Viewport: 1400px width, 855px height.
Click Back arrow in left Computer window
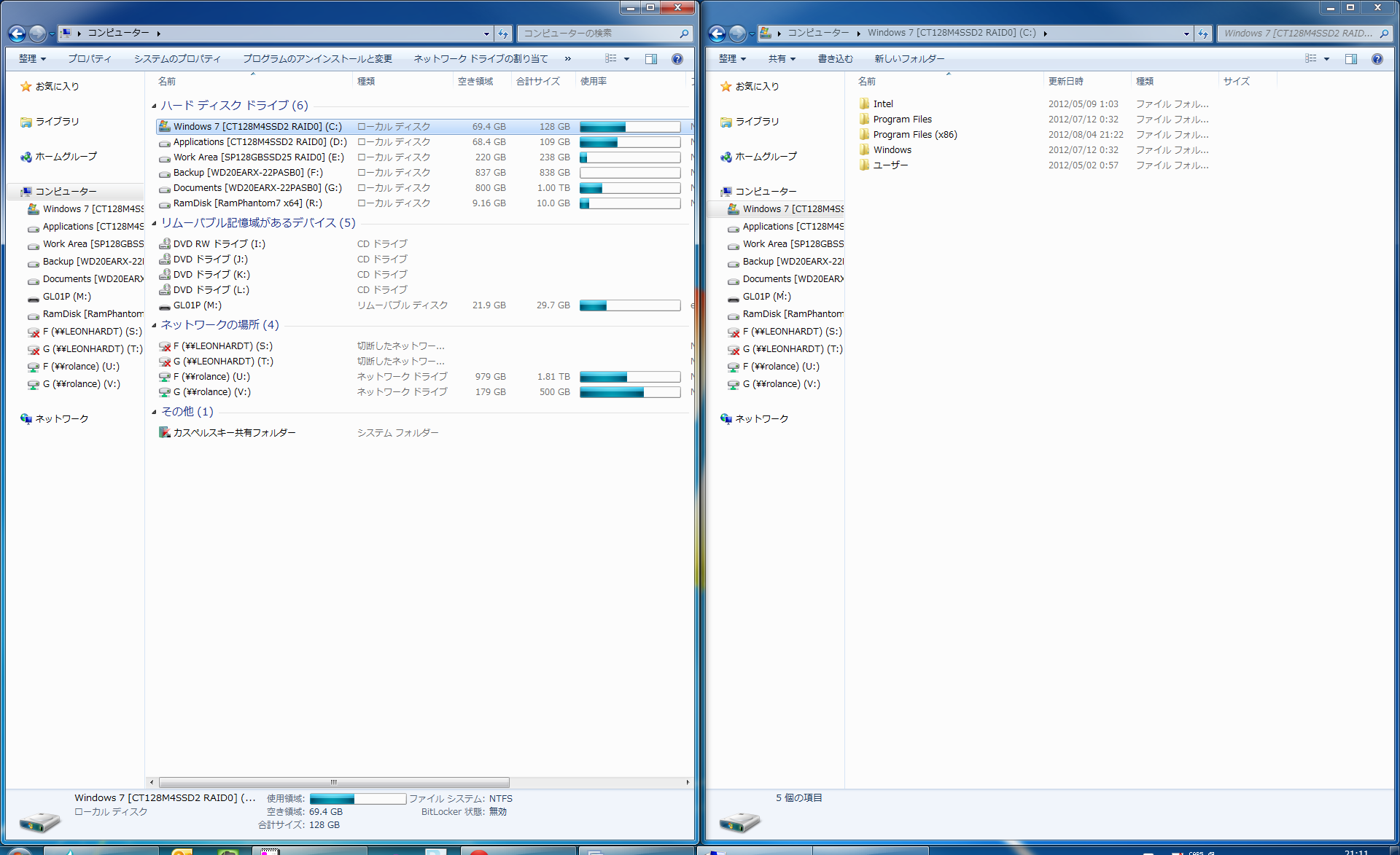(x=17, y=34)
